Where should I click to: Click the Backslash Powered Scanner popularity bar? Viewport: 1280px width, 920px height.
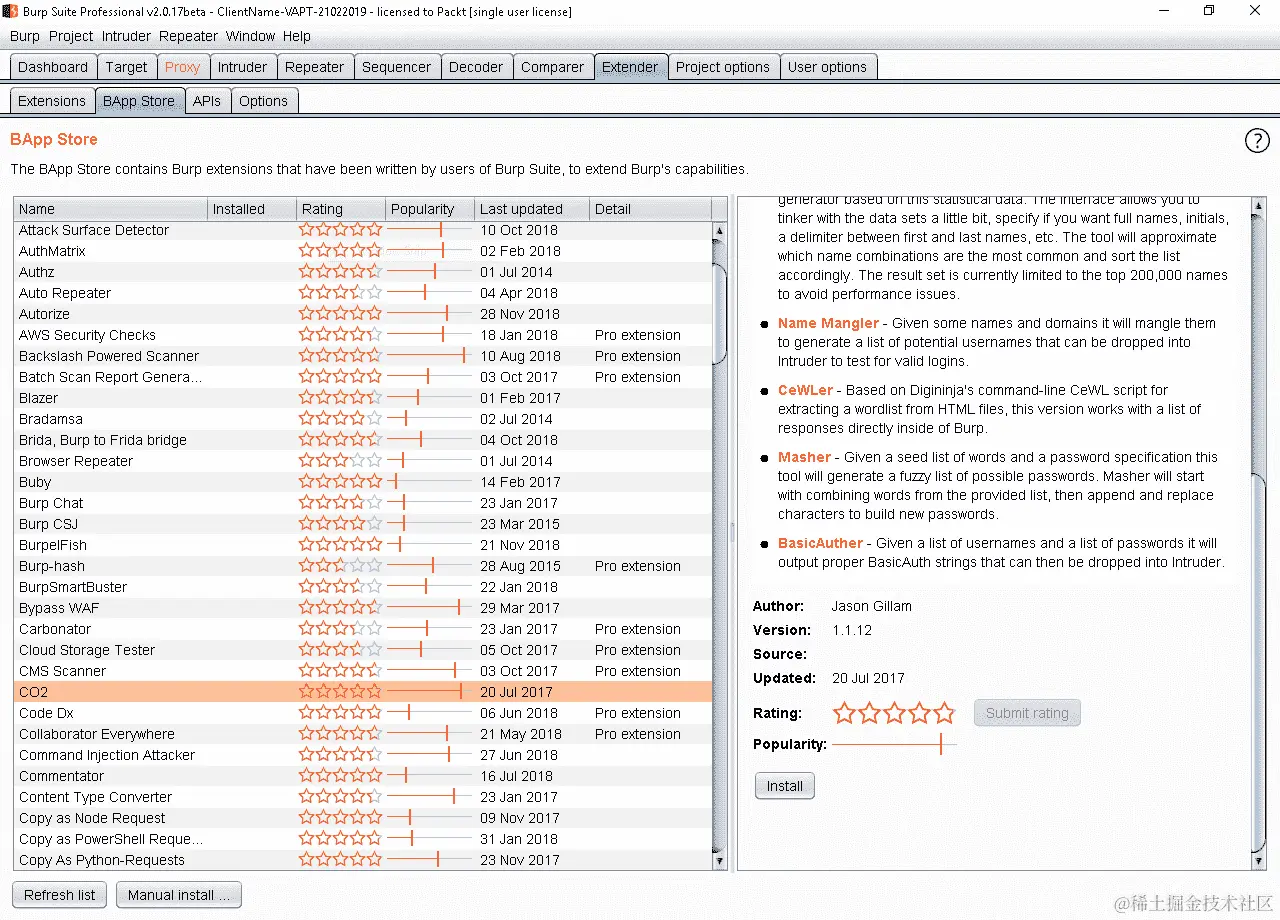click(x=429, y=356)
